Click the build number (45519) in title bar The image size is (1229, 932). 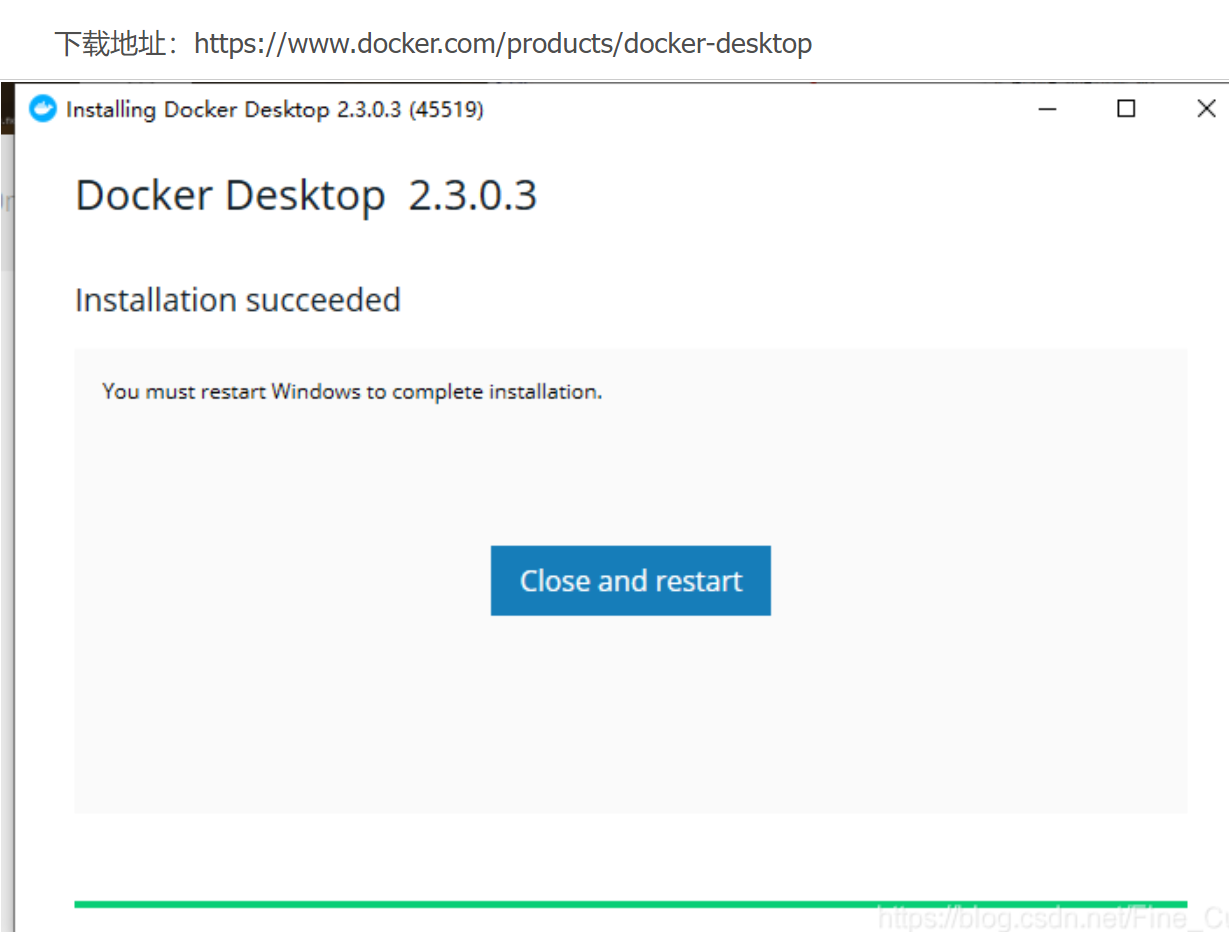click(446, 110)
